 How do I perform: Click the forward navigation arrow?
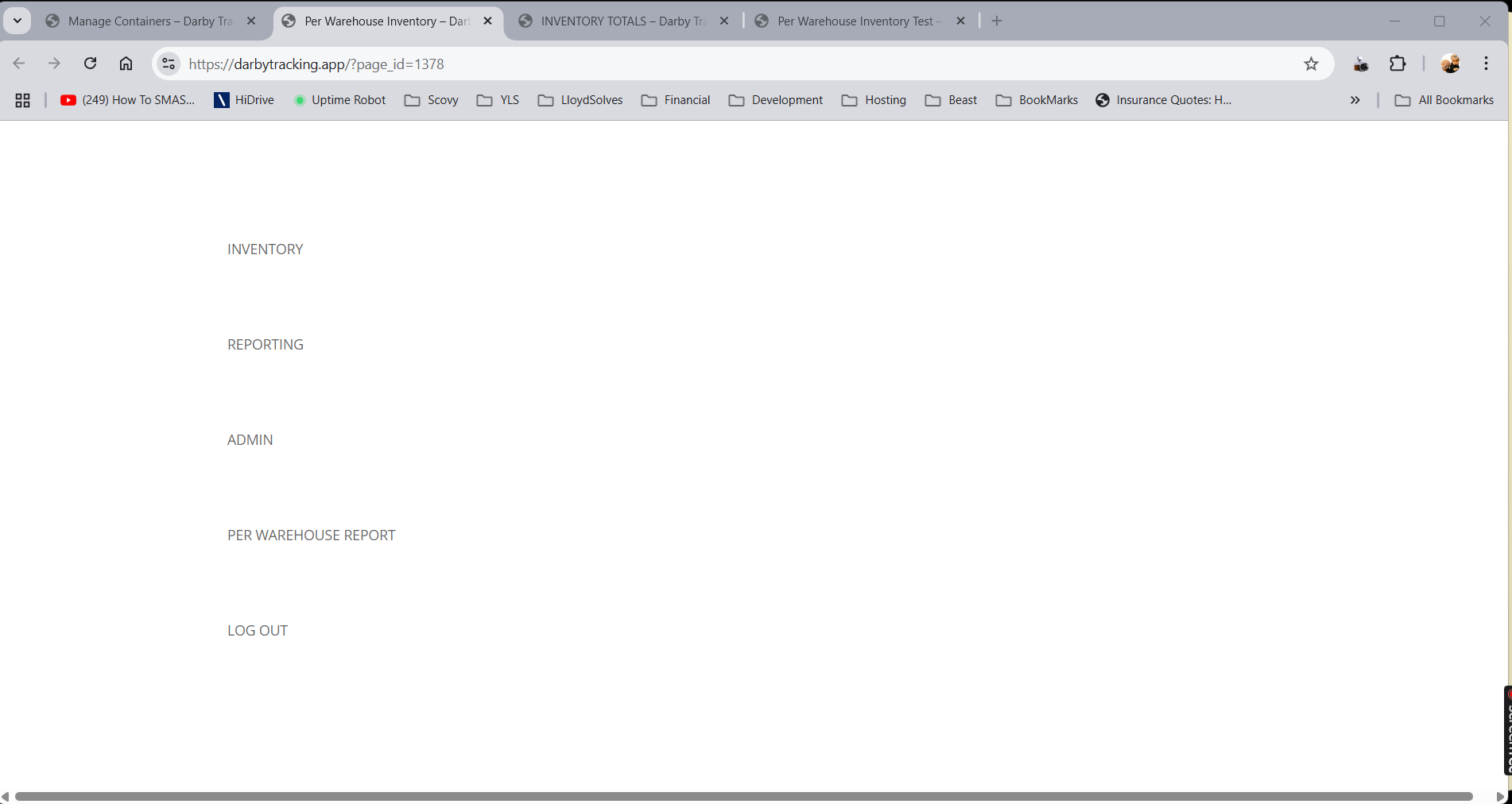[54, 64]
